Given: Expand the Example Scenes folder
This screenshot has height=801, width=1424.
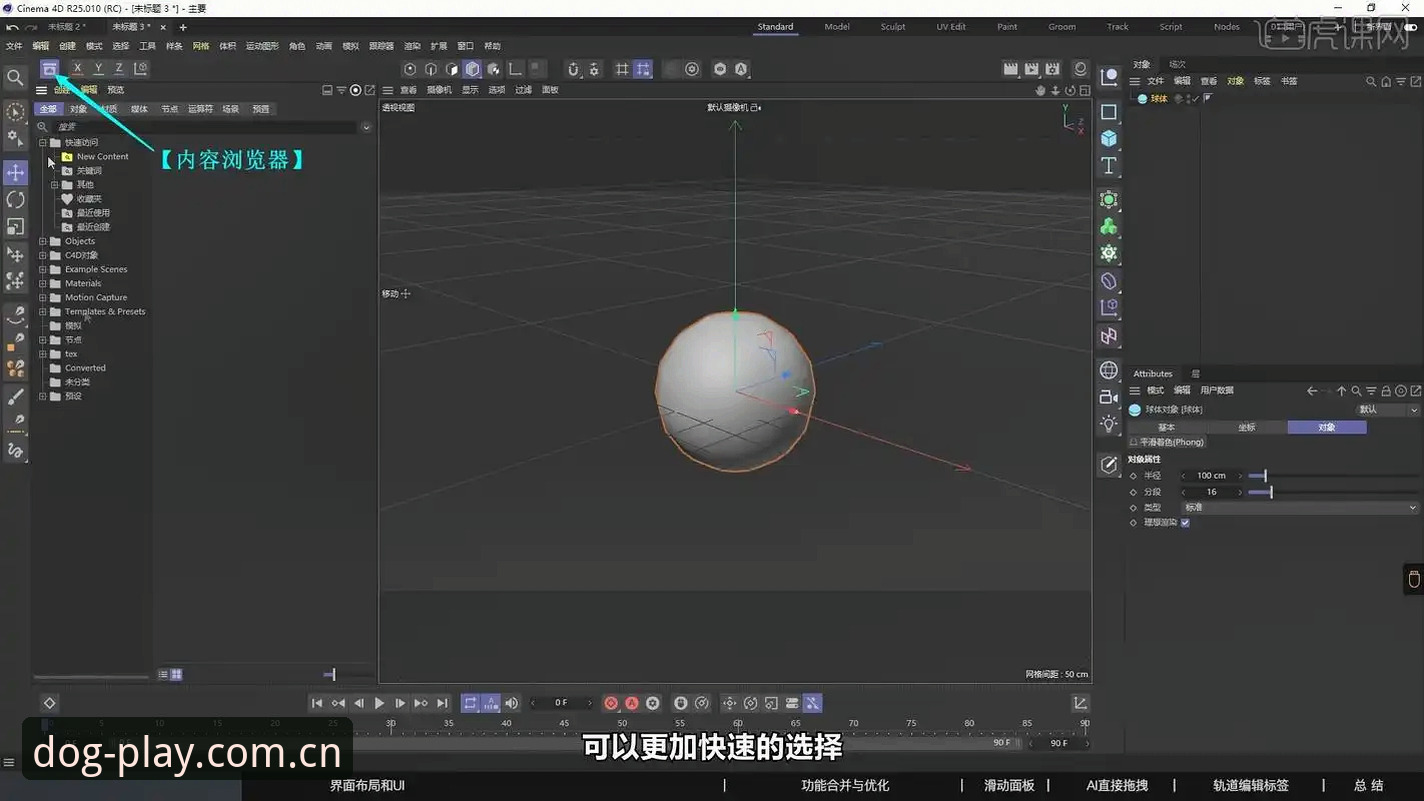Looking at the screenshot, I should tap(43, 269).
